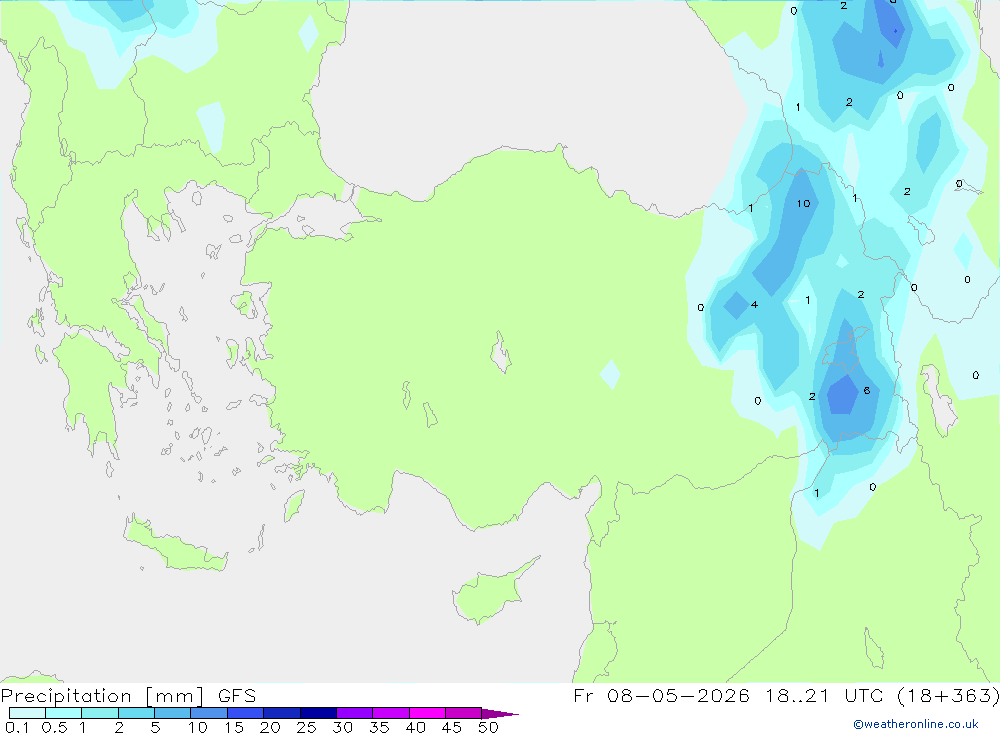1000x733 pixels.
Task: Click the legend tick label '0.5'
Action: (x=54, y=727)
